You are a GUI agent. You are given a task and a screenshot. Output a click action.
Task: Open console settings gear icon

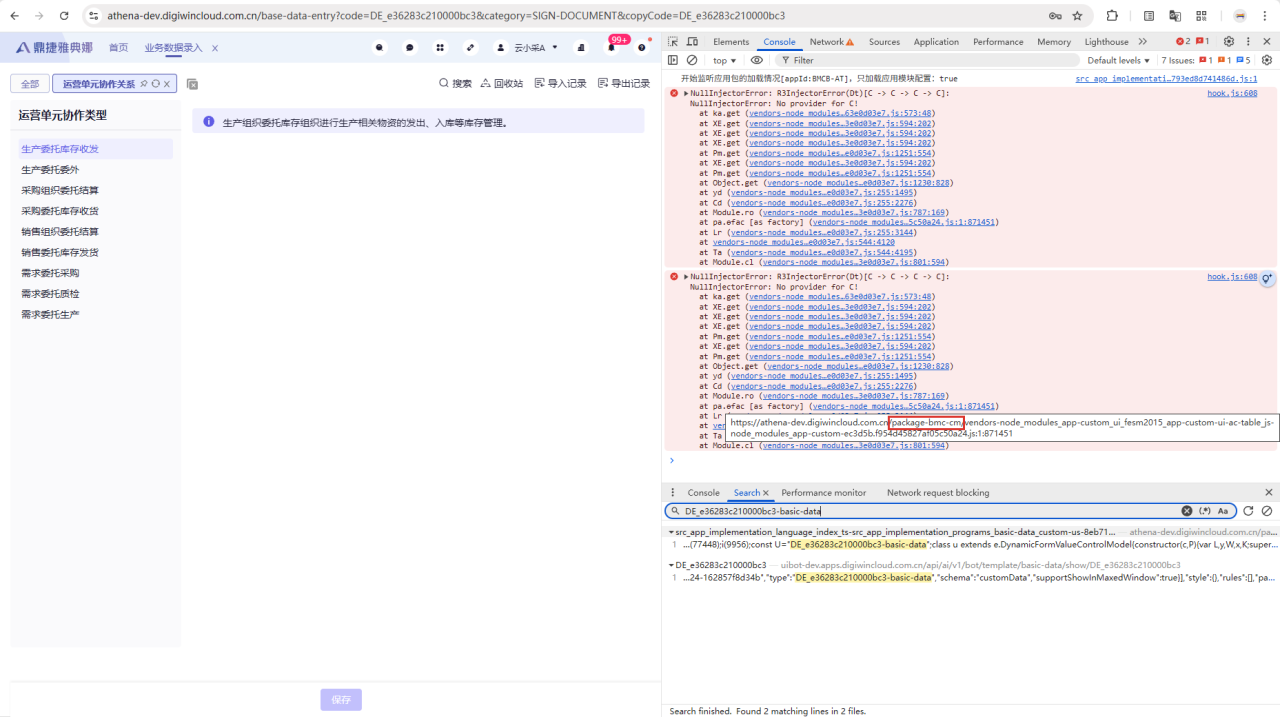point(1267,60)
